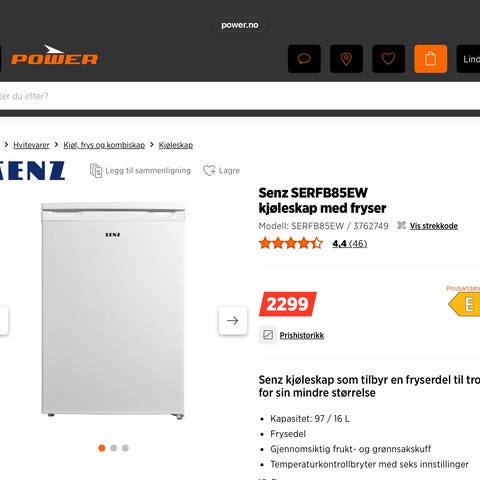480x480 pixels.
Task: Click the energy label E badge
Action: coord(465,304)
